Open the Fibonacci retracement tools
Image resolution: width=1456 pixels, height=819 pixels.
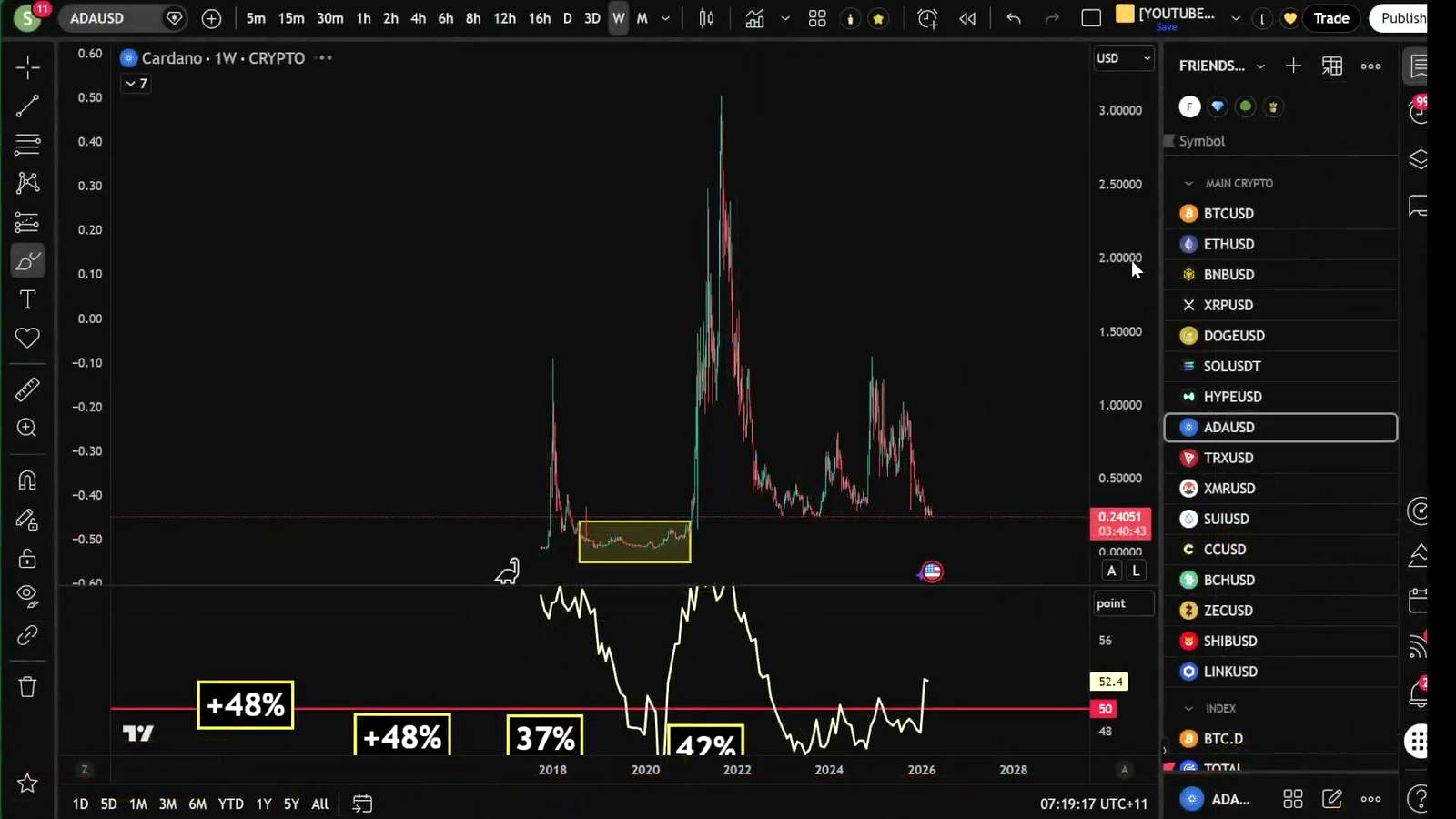(27, 144)
